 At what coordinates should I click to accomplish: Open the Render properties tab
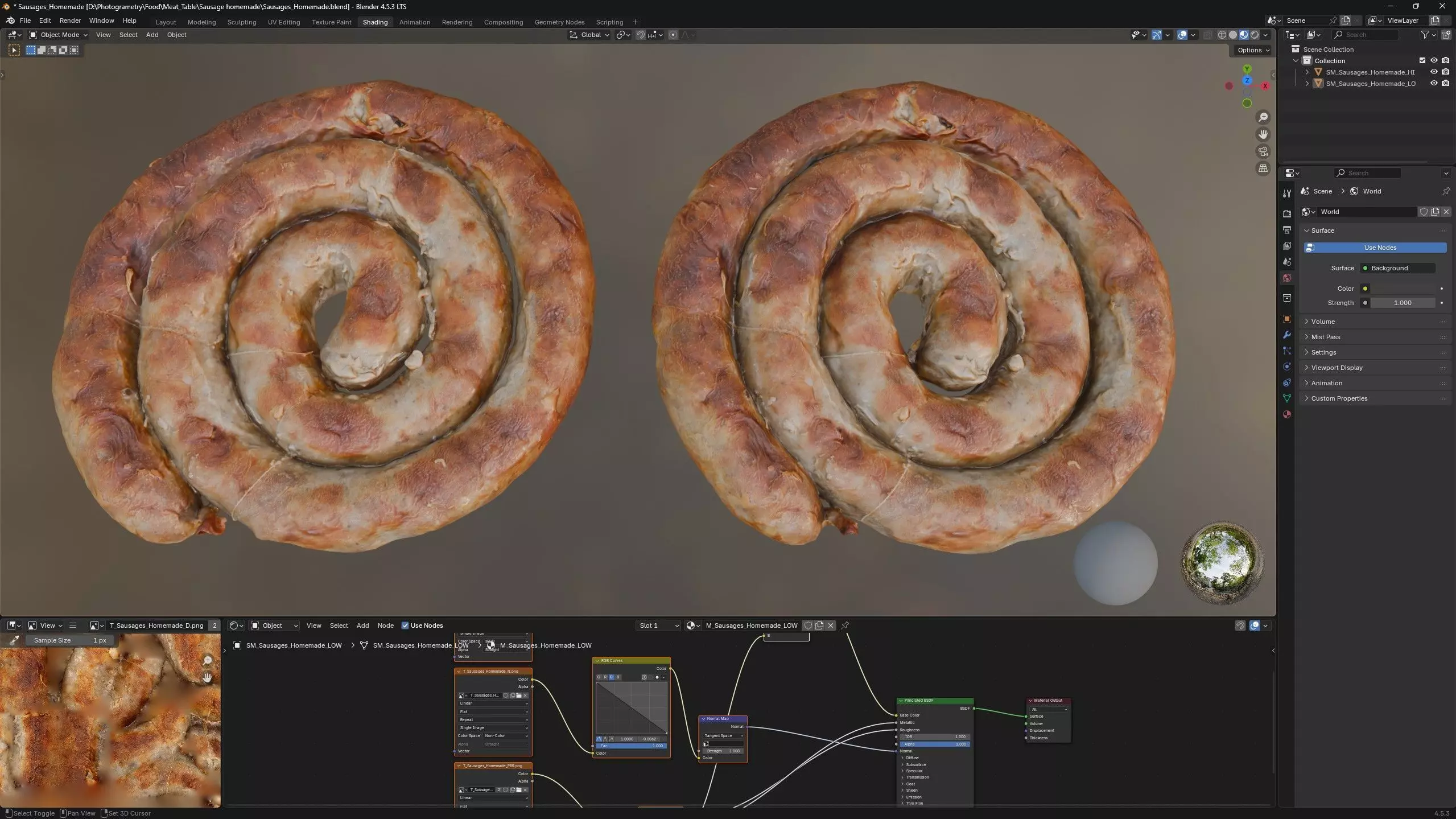(1287, 213)
